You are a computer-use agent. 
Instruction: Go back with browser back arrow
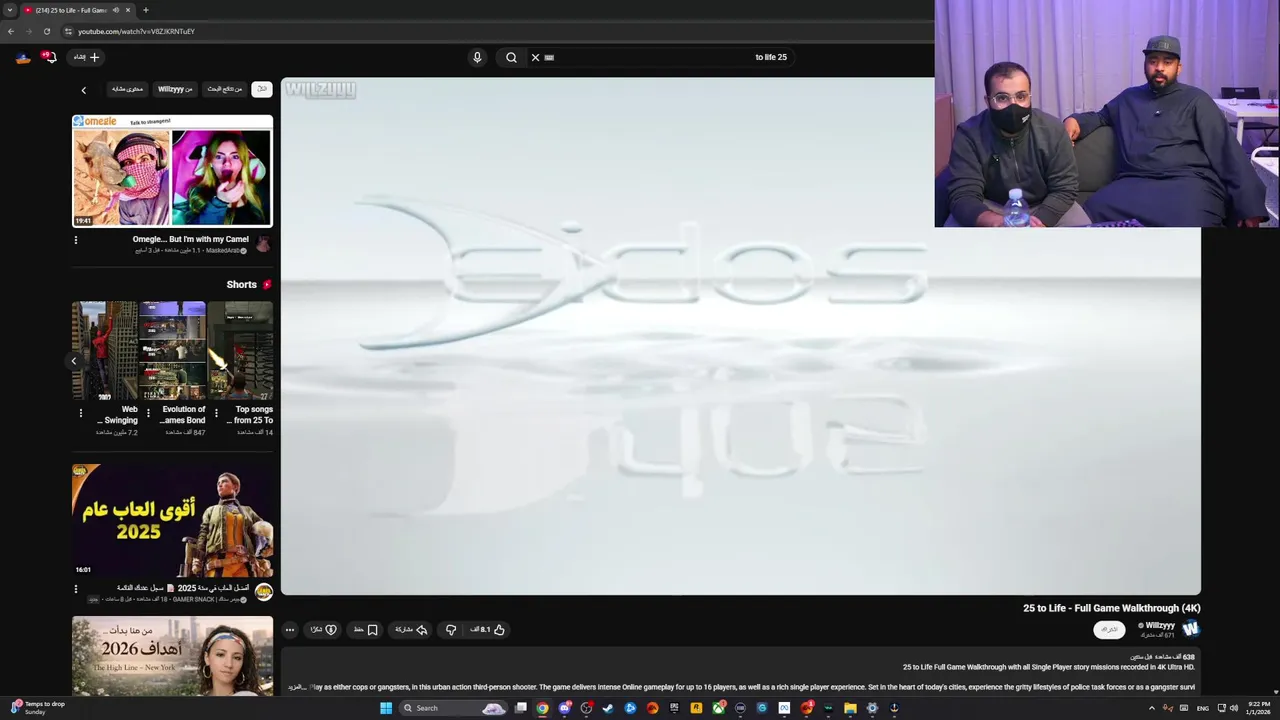pos(11,31)
